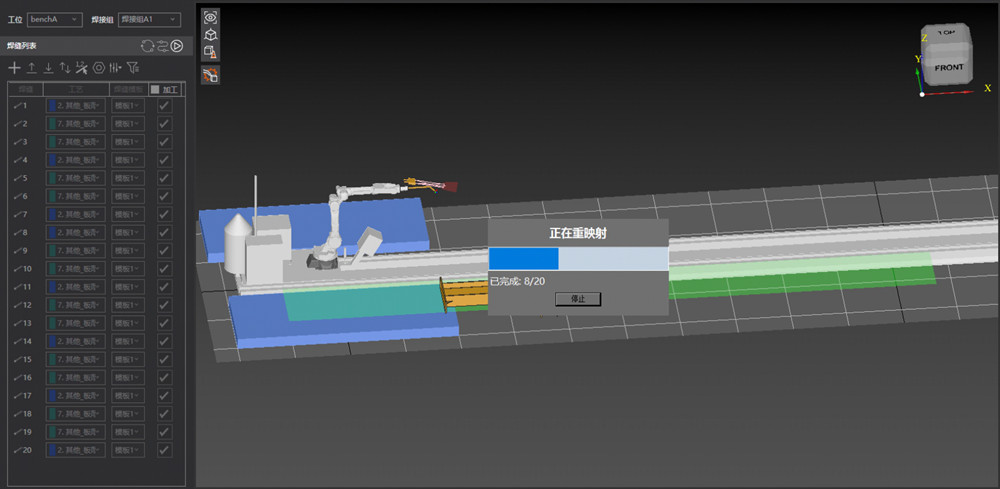Click the add weld seam plus icon
The height and width of the screenshot is (489, 1000).
click(14, 68)
